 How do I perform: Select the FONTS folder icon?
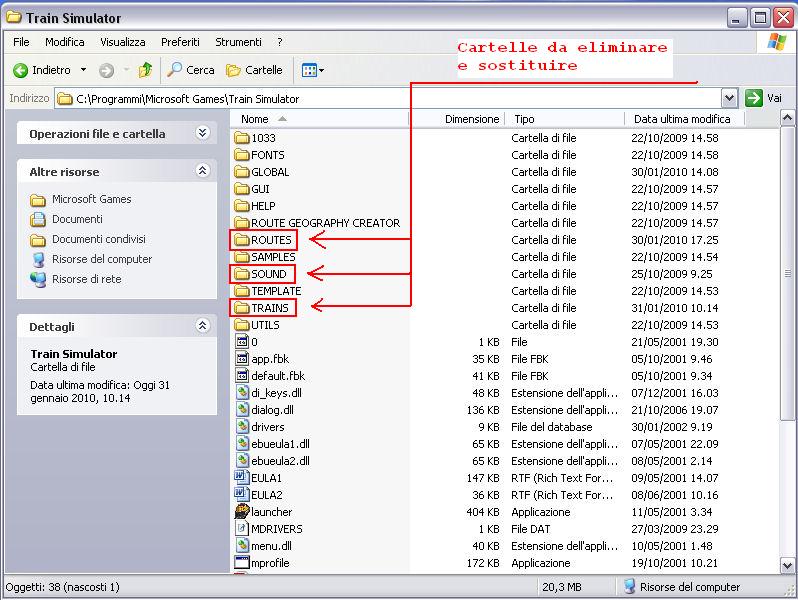pos(242,155)
